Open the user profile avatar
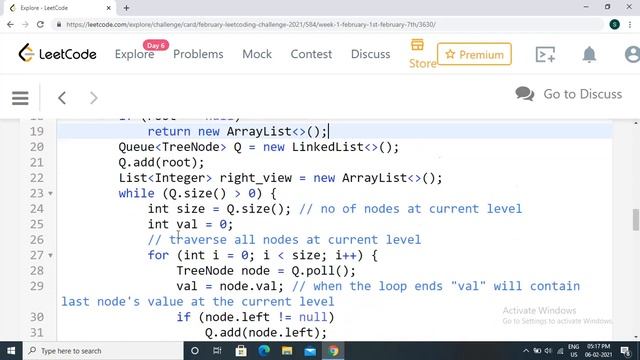 tap(632, 54)
